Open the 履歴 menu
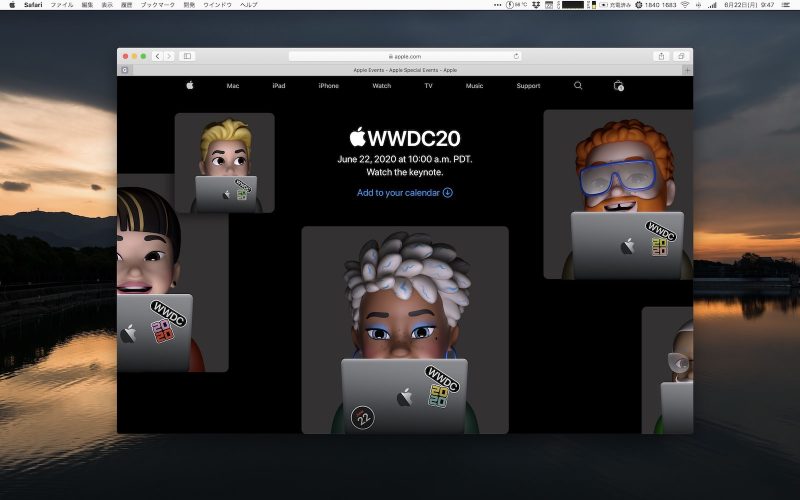 point(127,5)
